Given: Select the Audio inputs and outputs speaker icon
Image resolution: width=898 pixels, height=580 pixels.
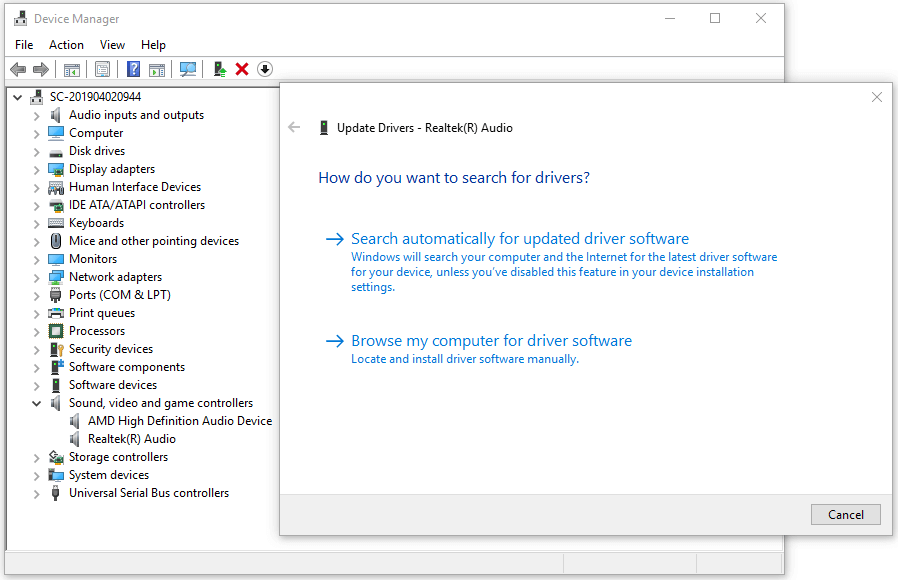Looking at the screenshot, I should [56, 115].
